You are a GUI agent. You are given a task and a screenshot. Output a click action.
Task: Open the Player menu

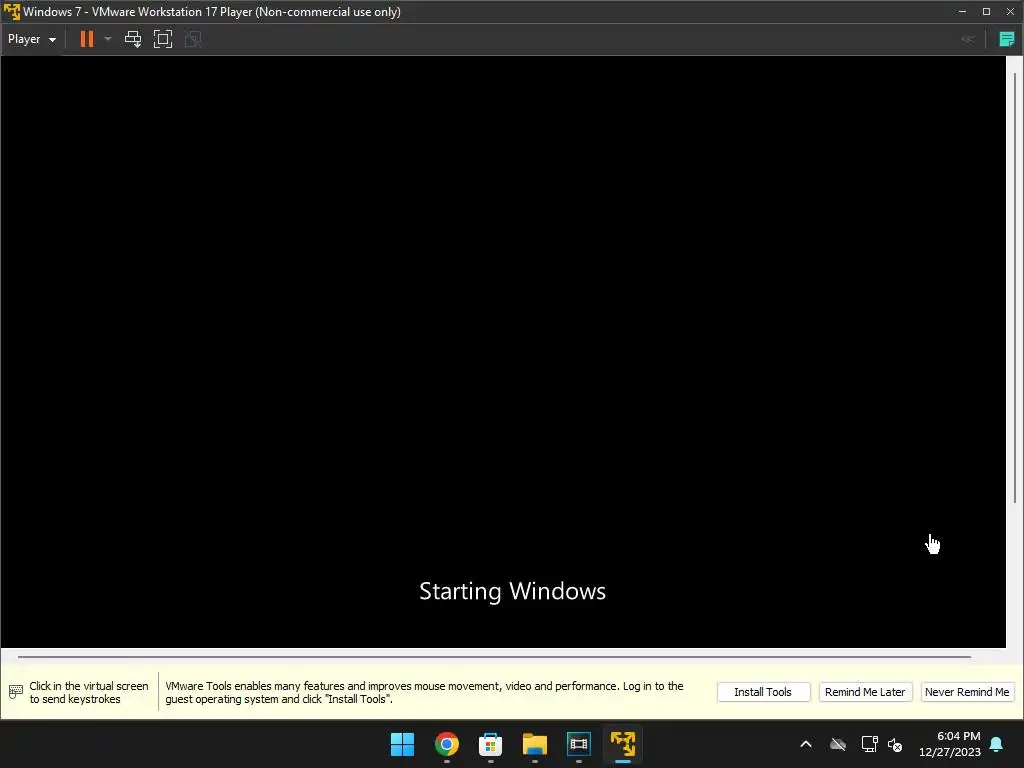click(x=31, y=39)
